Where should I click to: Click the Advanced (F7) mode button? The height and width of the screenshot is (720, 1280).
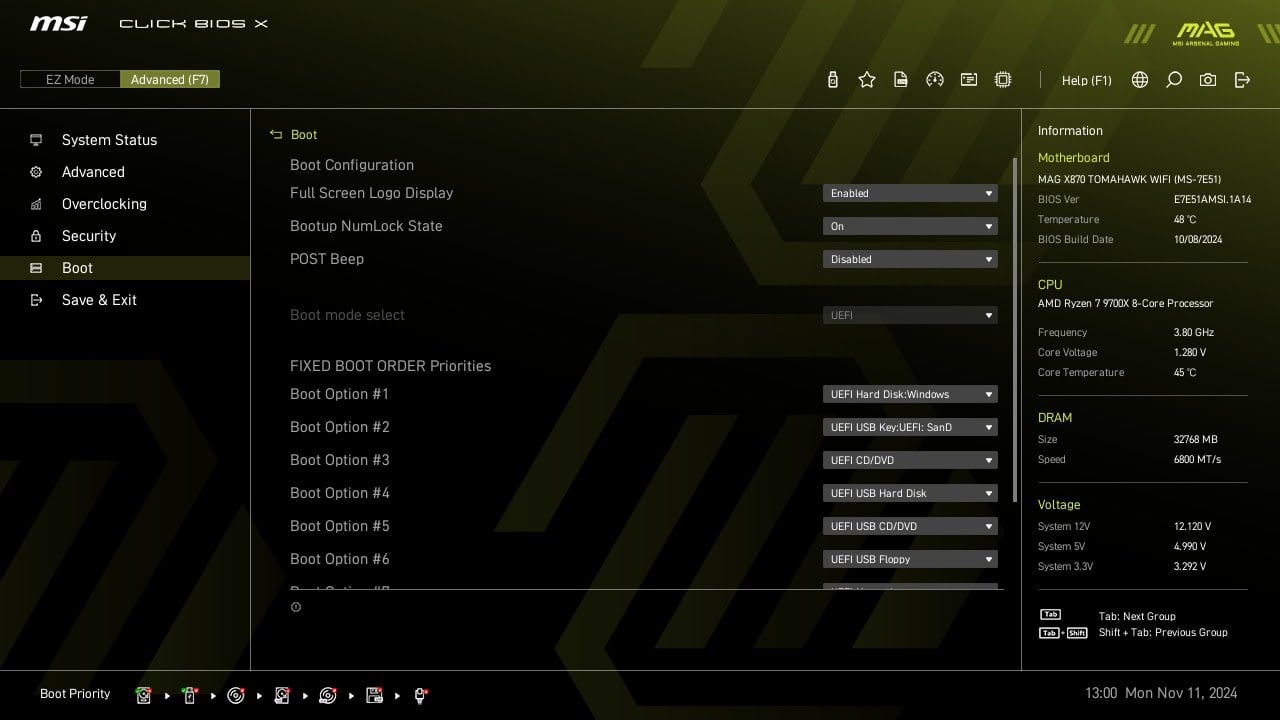click(170, 79)
